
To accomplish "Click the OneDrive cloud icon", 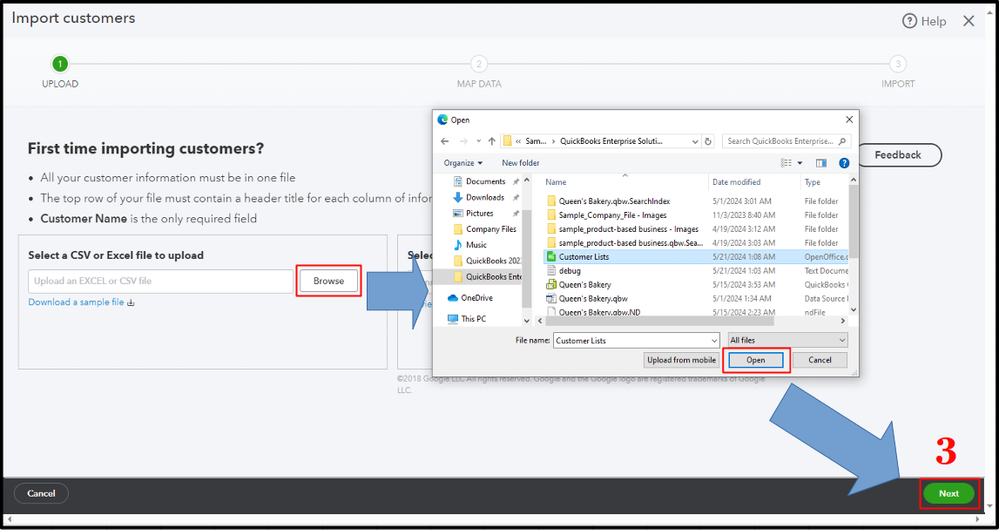I will tap(453, 298).
